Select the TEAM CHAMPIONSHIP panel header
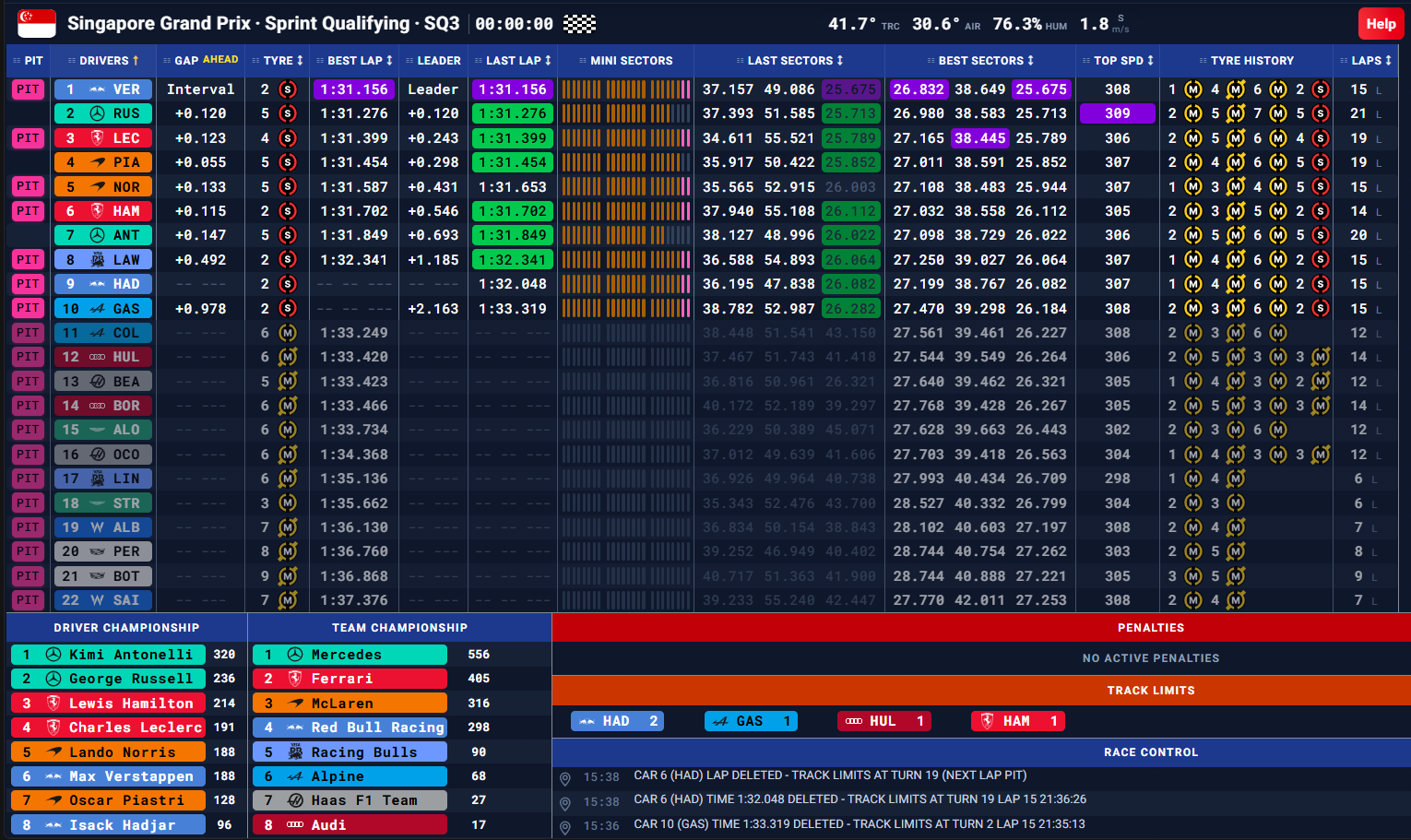The image size is (1411, 840). point(399,628)
